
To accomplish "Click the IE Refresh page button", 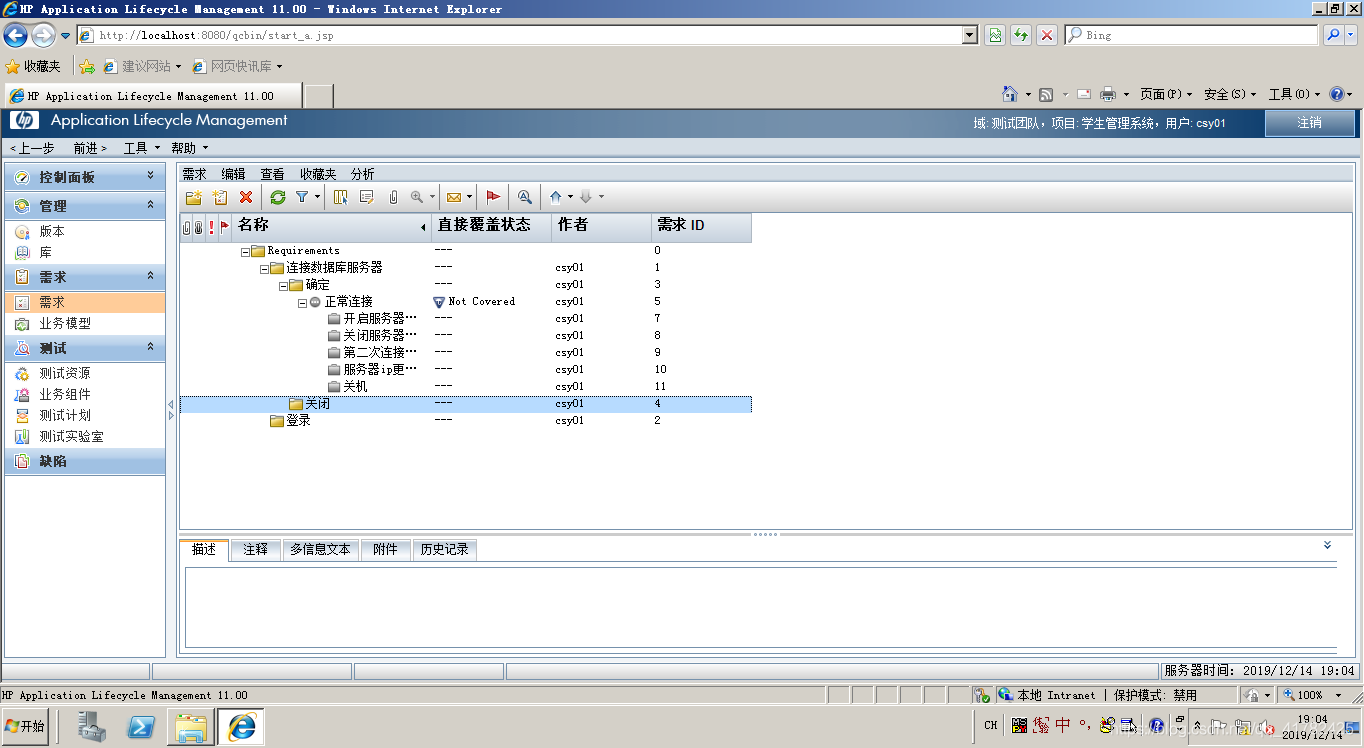I will point(1021,35).
